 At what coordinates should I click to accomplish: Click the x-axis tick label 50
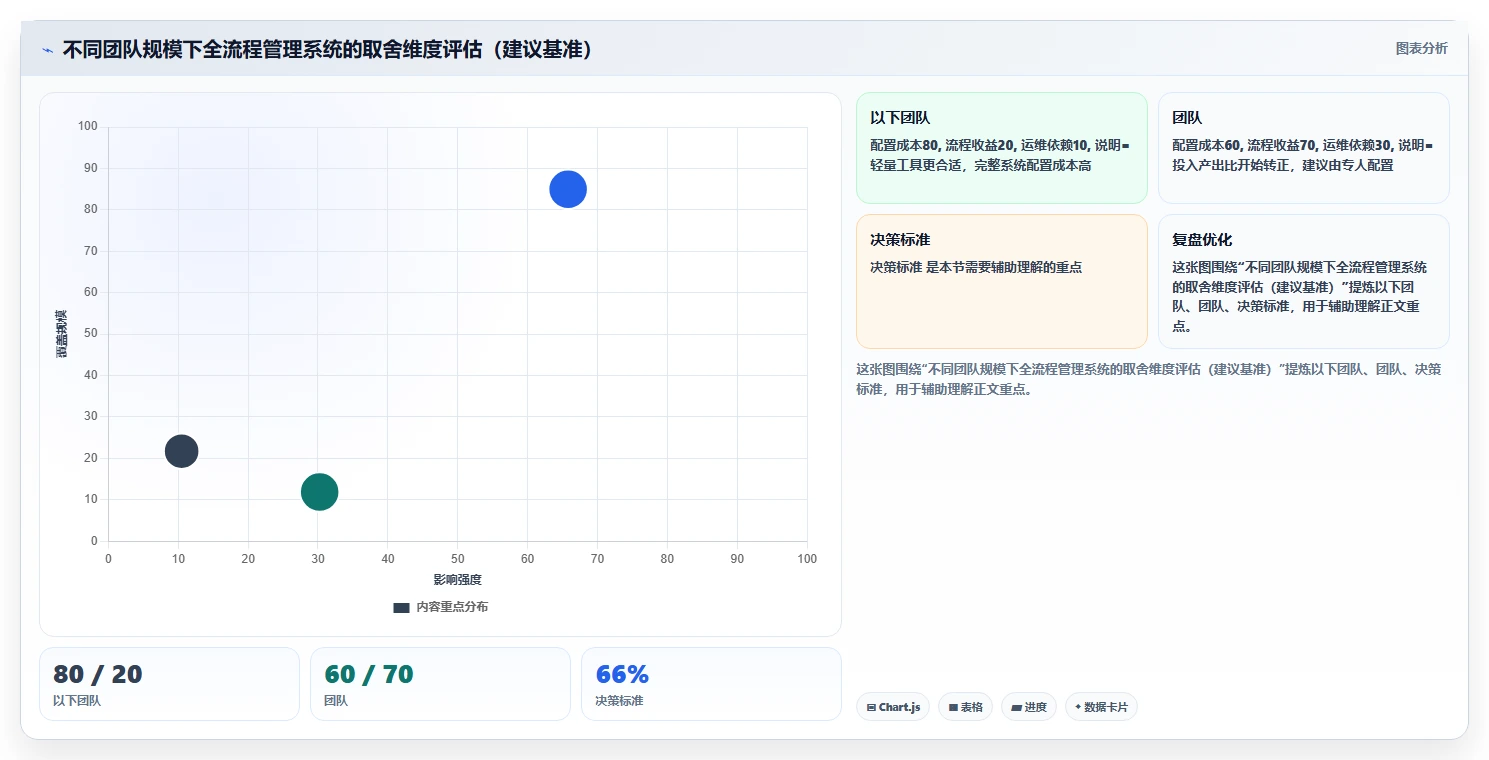coord(458,559)
